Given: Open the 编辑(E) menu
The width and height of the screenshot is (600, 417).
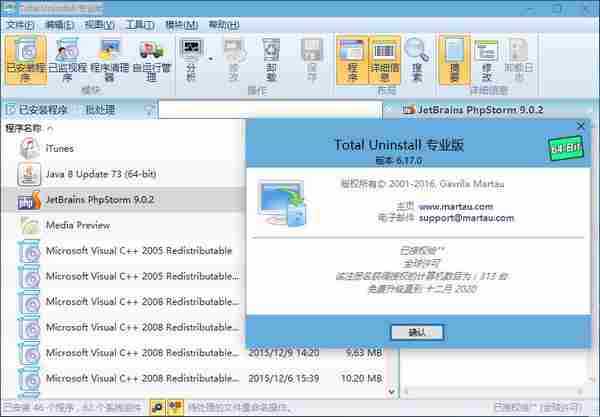Looking at the screenshot, I should click(60, 25).
